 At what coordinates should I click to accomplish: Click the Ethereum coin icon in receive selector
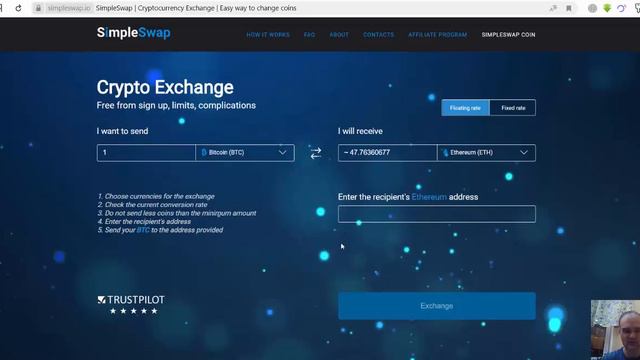pos(445,153)
